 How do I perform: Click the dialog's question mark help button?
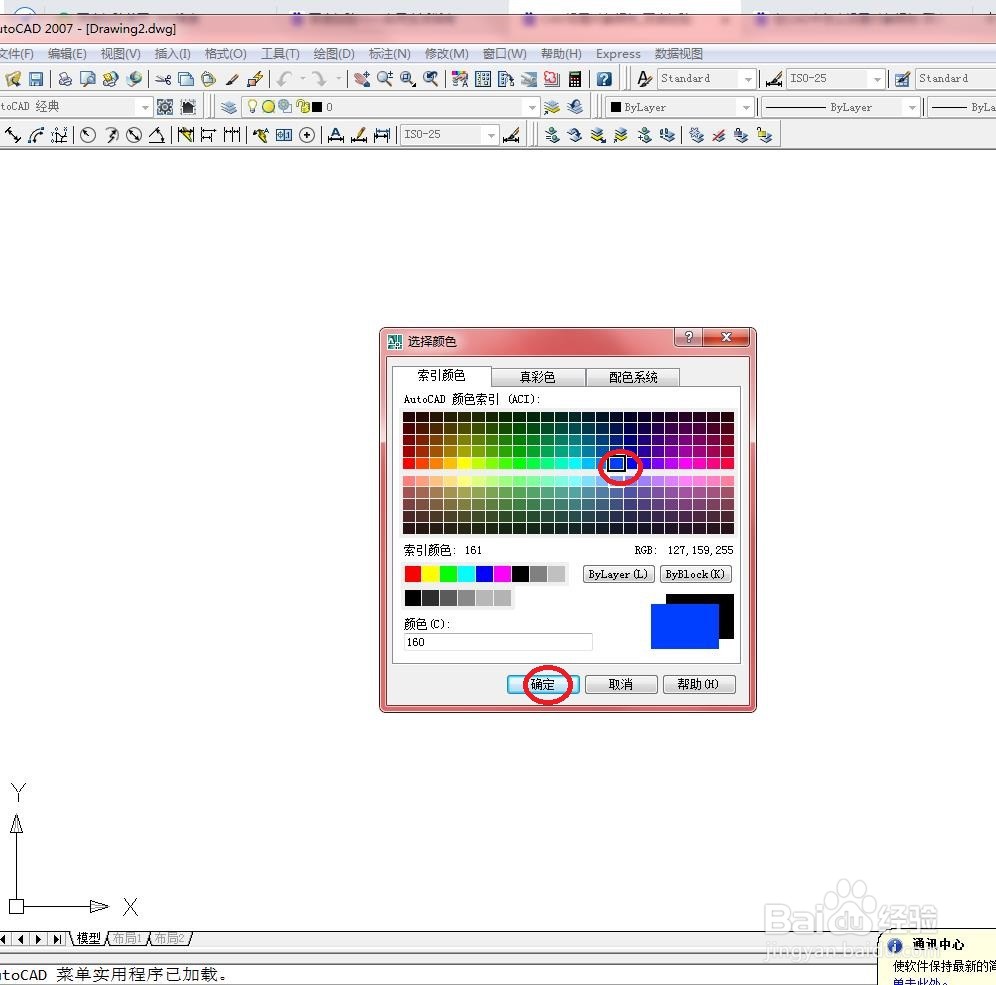coord(689,337)
